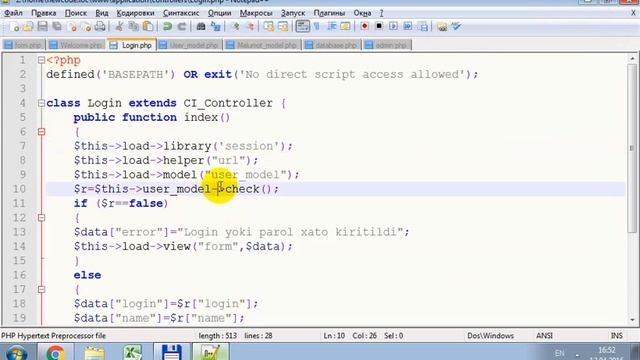Toggle synchronized horizontal scrolling
The width and height of the screenshot is (640, 360).
click(x=283, y=27)
